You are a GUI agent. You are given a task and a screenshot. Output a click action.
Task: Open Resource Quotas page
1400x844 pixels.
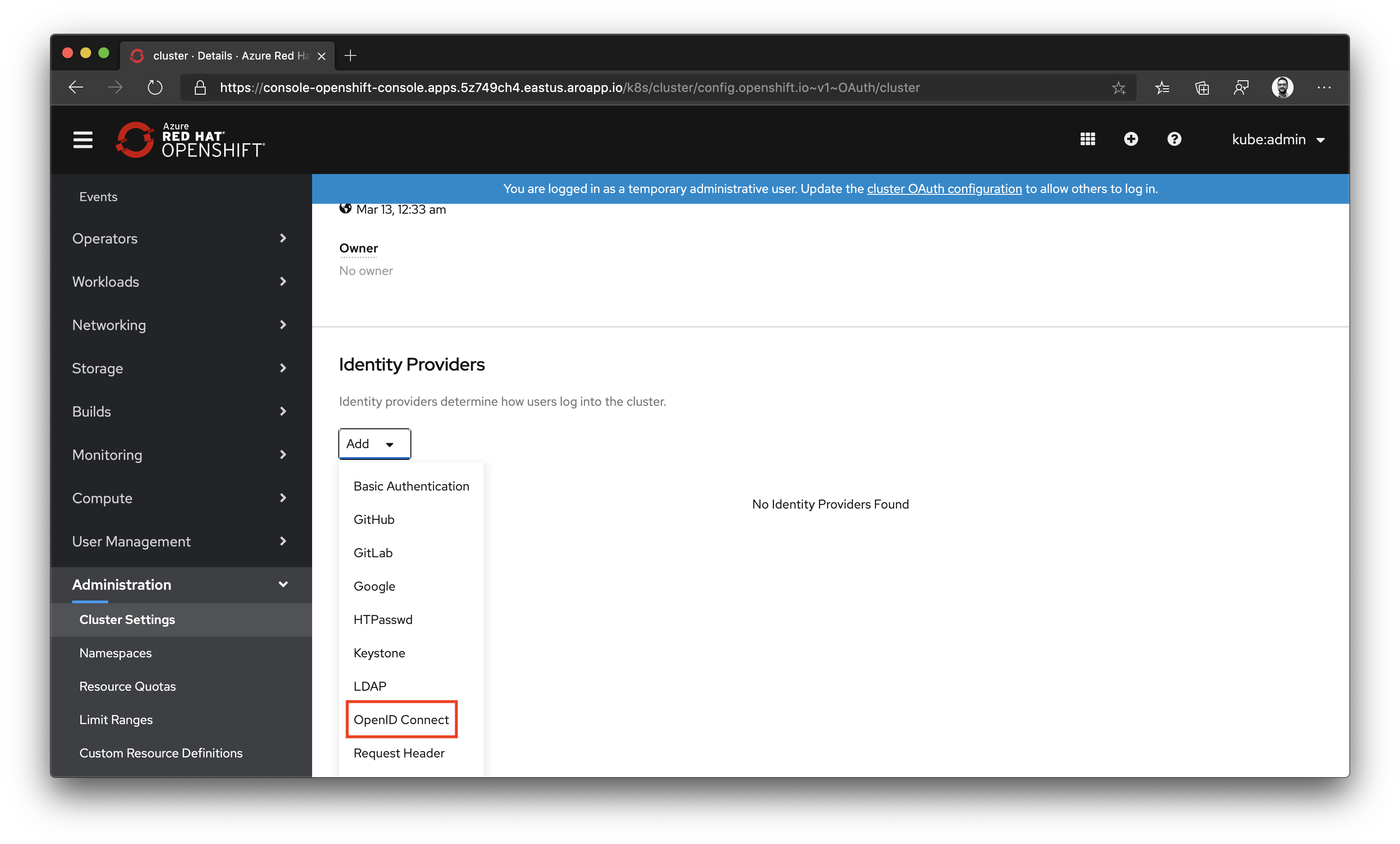tap(181, 686)
